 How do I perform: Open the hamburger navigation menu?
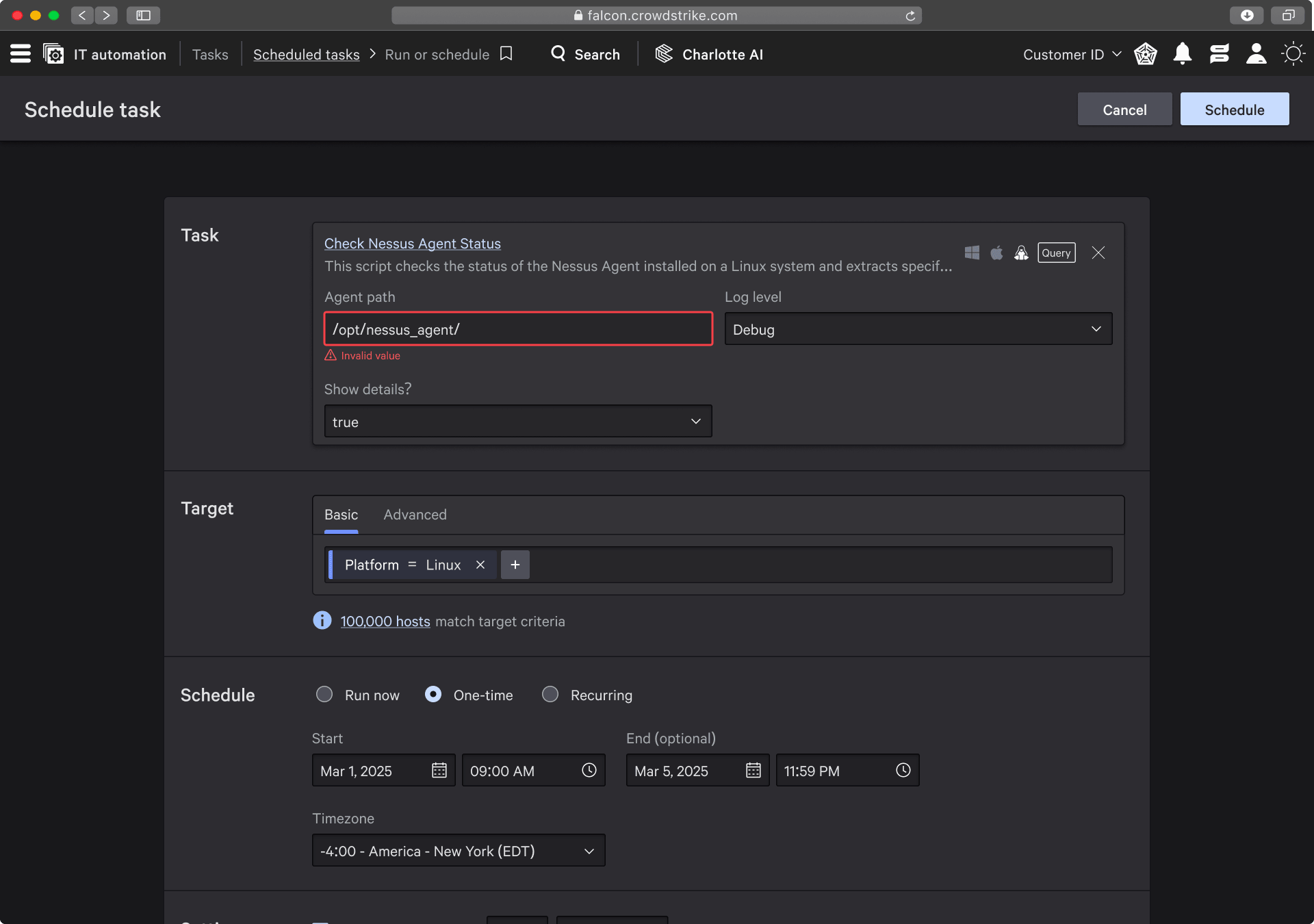(21, 54)
